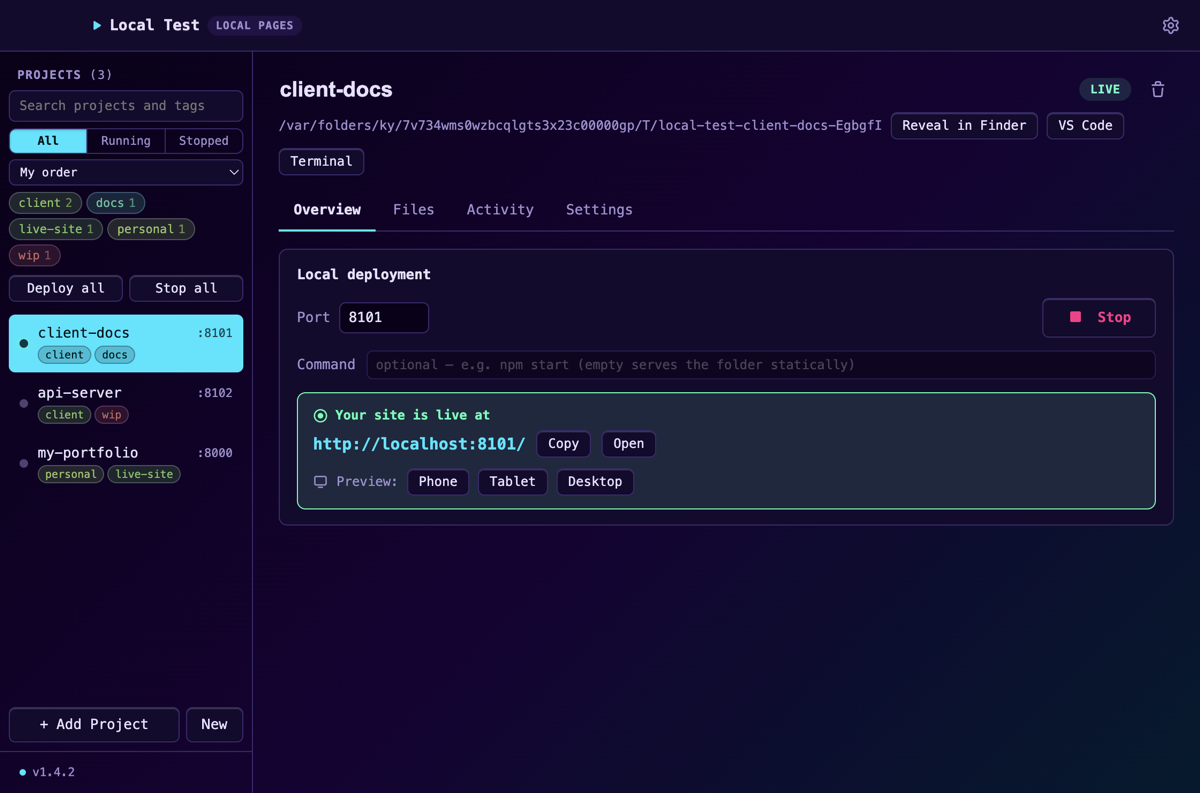The width and height of the screenshot is (1200, 793).
Task: Click the :8102 port label
Action: click(x=215, y=393)
